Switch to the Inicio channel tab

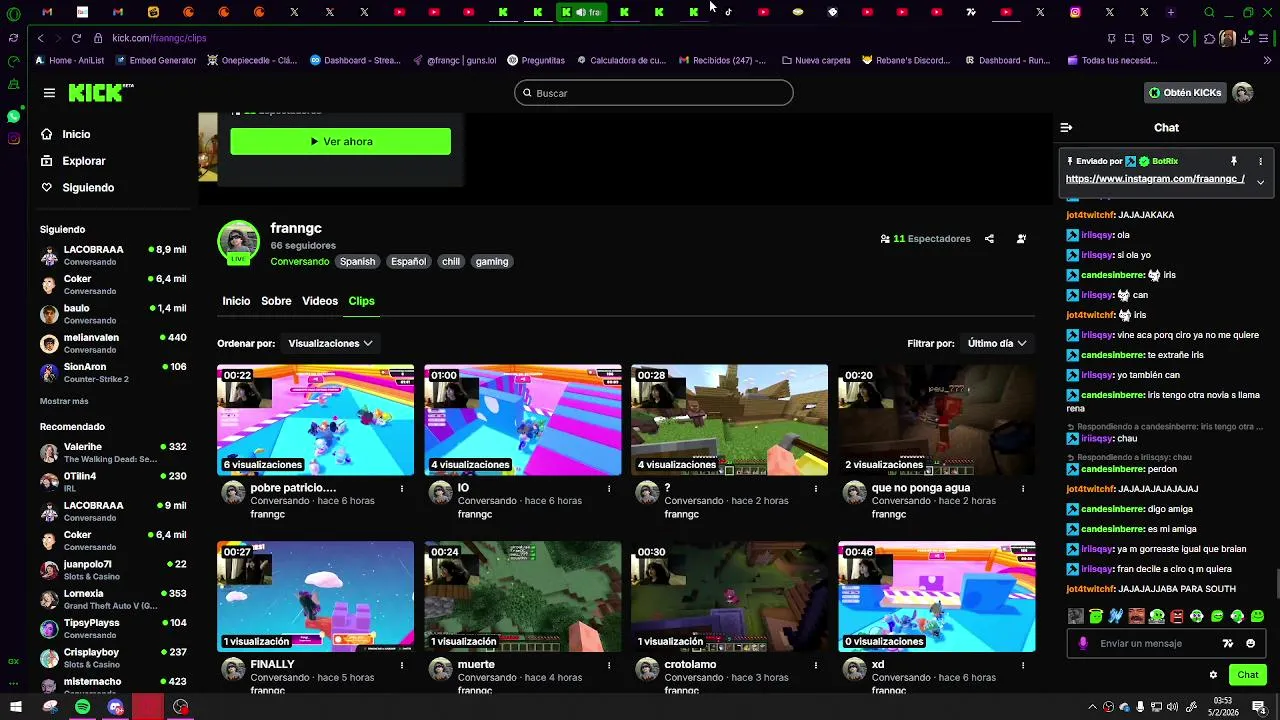coord(236,301)
